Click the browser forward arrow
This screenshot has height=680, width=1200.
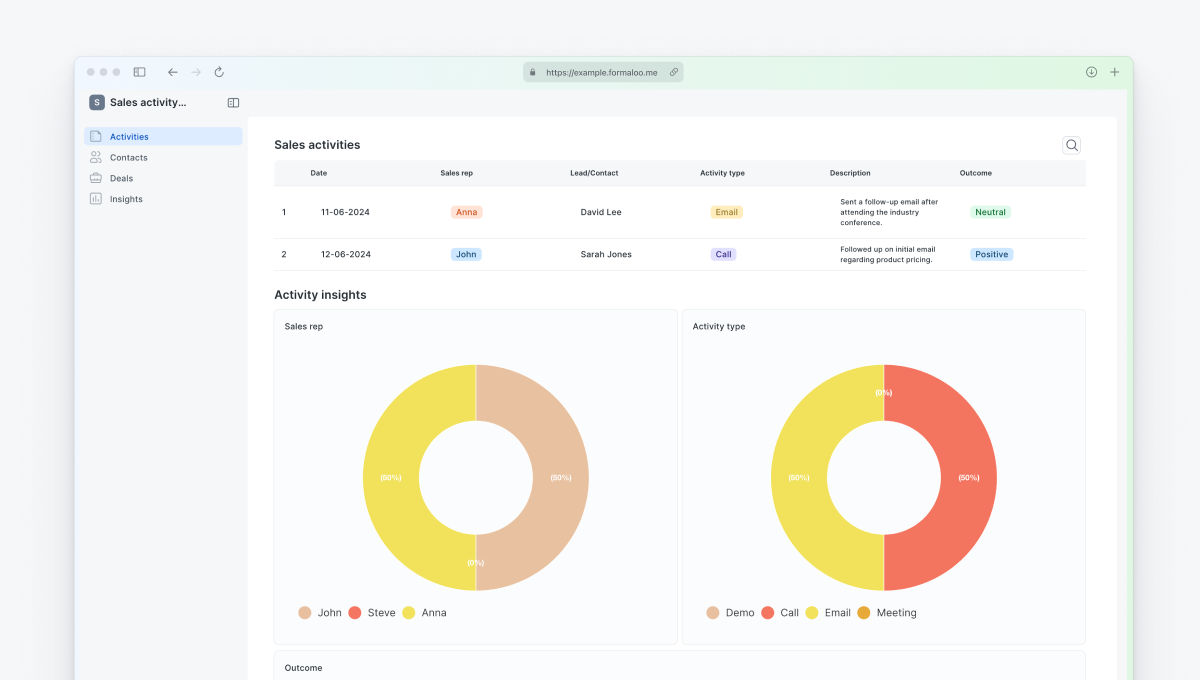point(196,72)
